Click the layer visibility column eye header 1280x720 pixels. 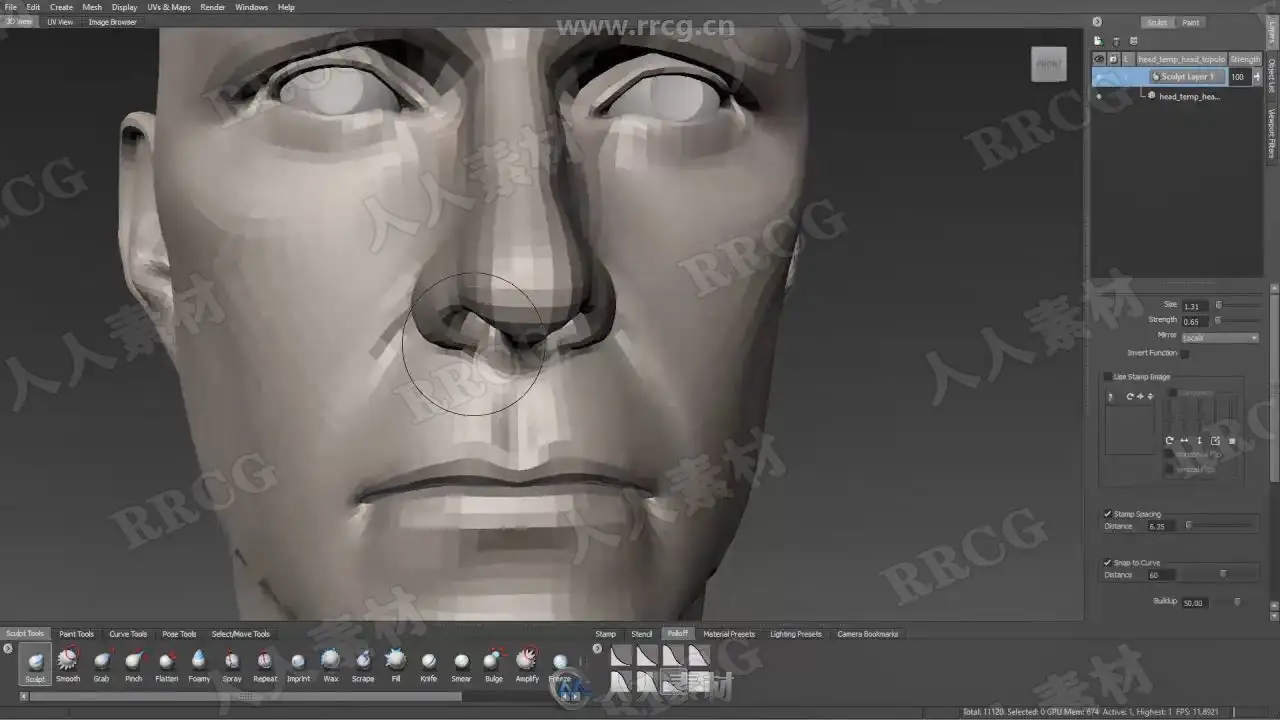click(x=1099, y=59)
